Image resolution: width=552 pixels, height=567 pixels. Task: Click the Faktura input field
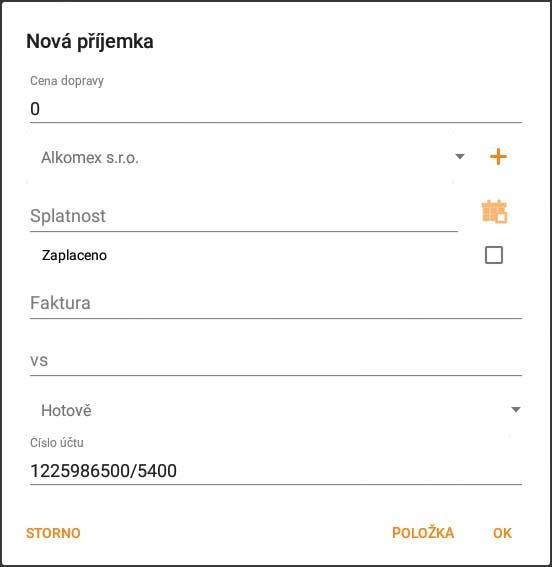276,303
